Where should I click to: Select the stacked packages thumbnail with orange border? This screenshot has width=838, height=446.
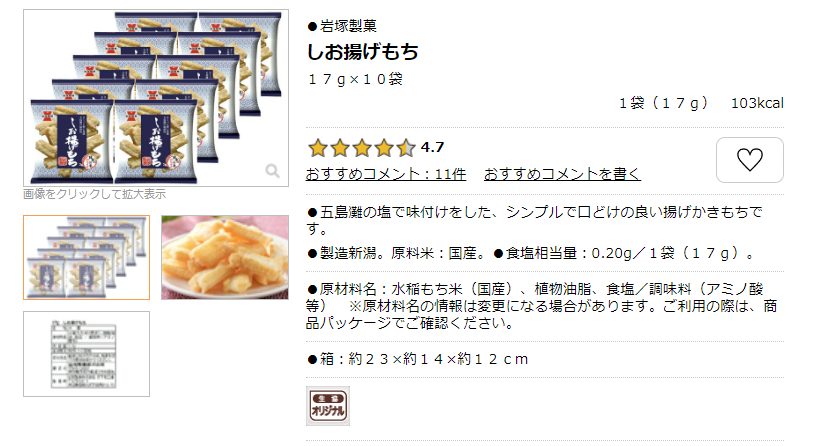pos(87,257)
